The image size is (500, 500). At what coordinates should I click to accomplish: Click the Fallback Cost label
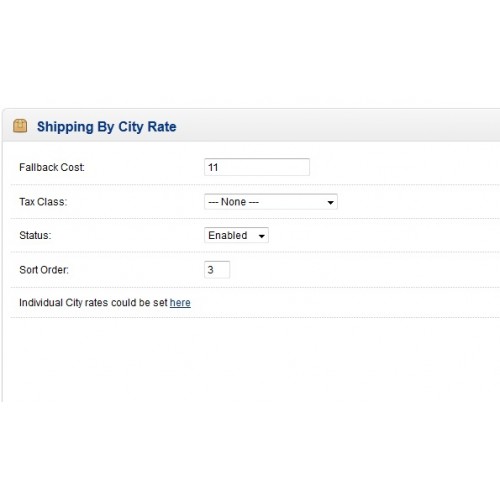tap(52, 167)
